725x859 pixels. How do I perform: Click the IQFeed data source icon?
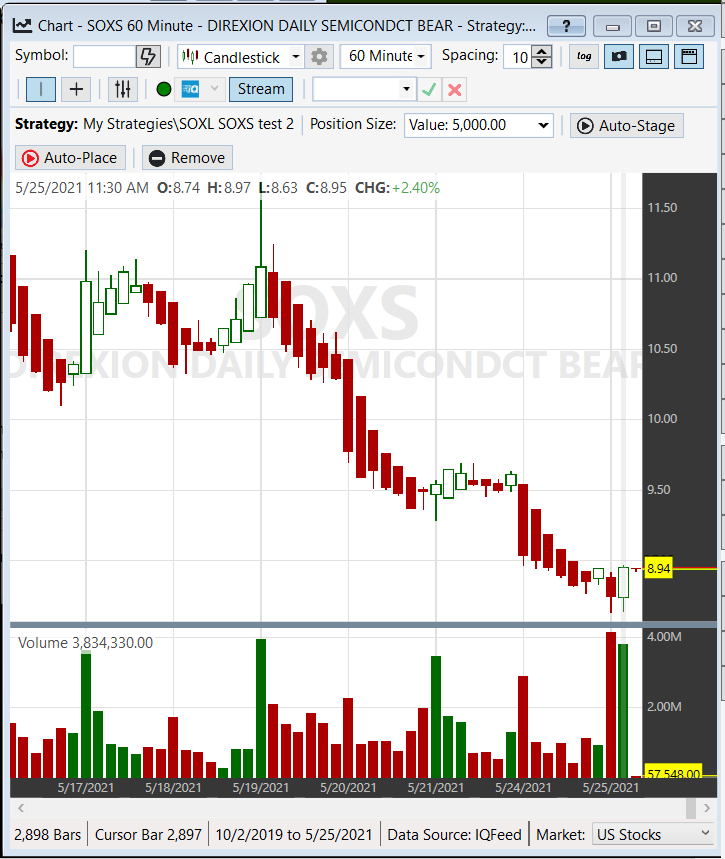click(x=190, y=89)
